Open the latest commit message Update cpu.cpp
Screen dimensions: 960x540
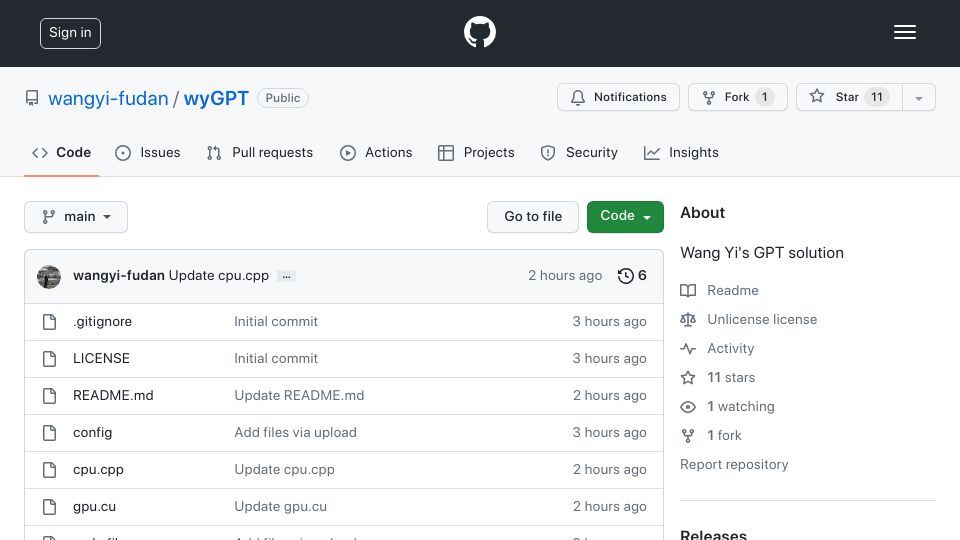tap(219, 276)
